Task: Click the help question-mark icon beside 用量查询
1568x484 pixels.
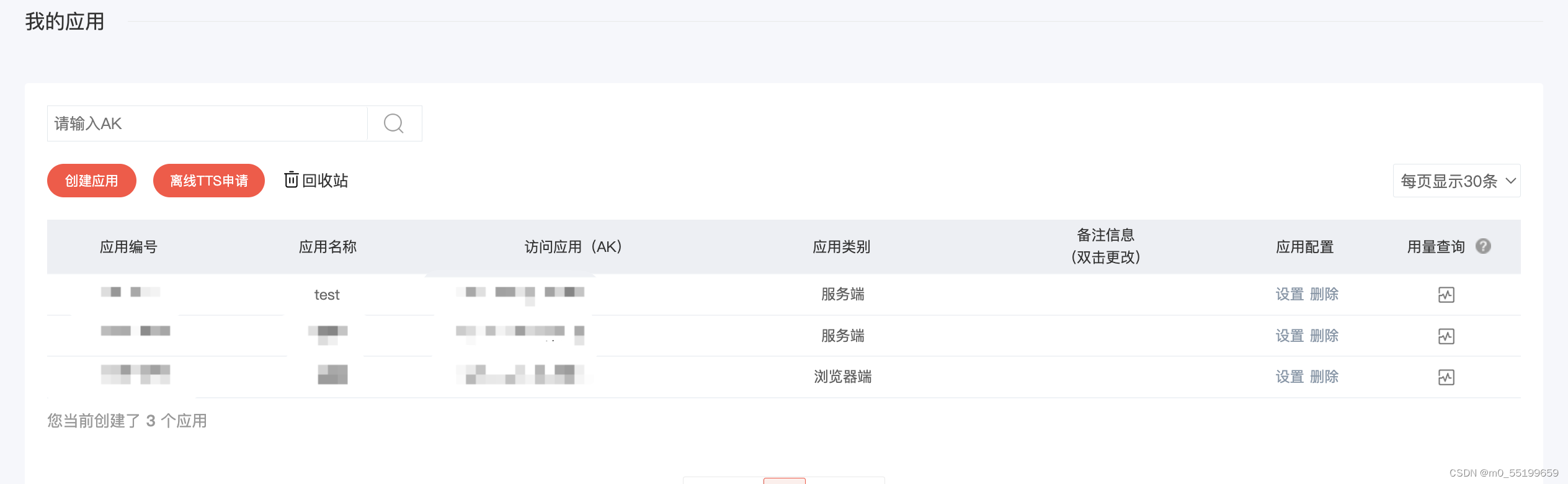Action: coord(1484,246)
